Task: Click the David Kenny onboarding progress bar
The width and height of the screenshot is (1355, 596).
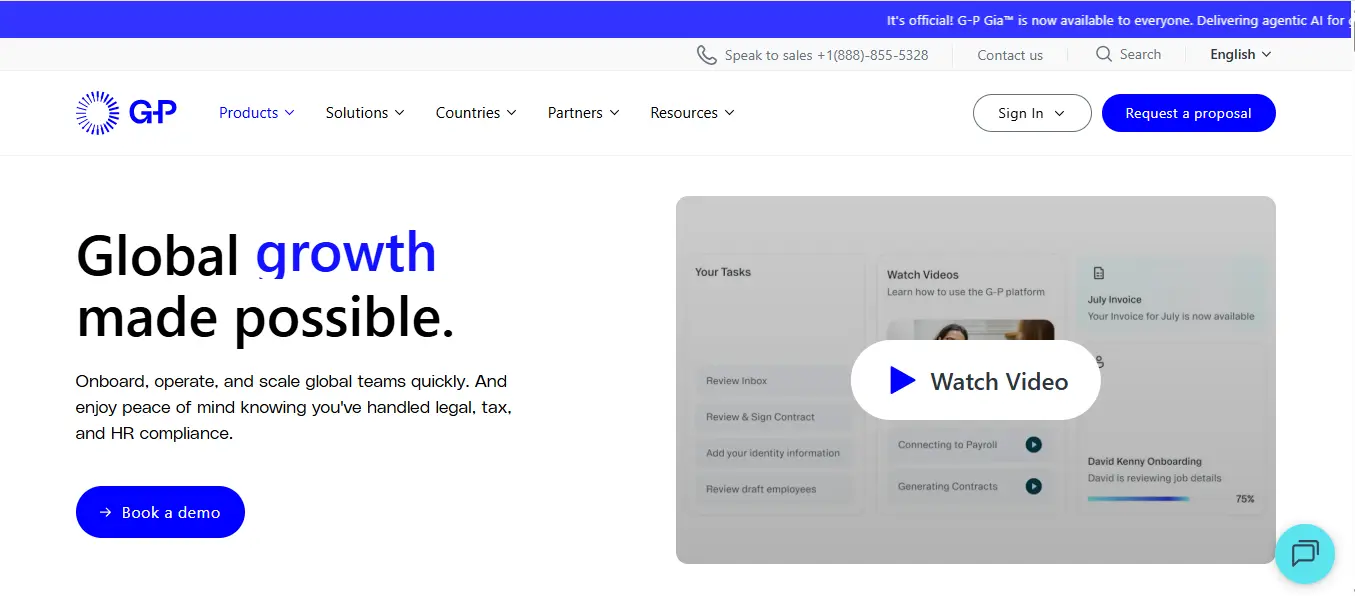Action: coord(1138,498)
